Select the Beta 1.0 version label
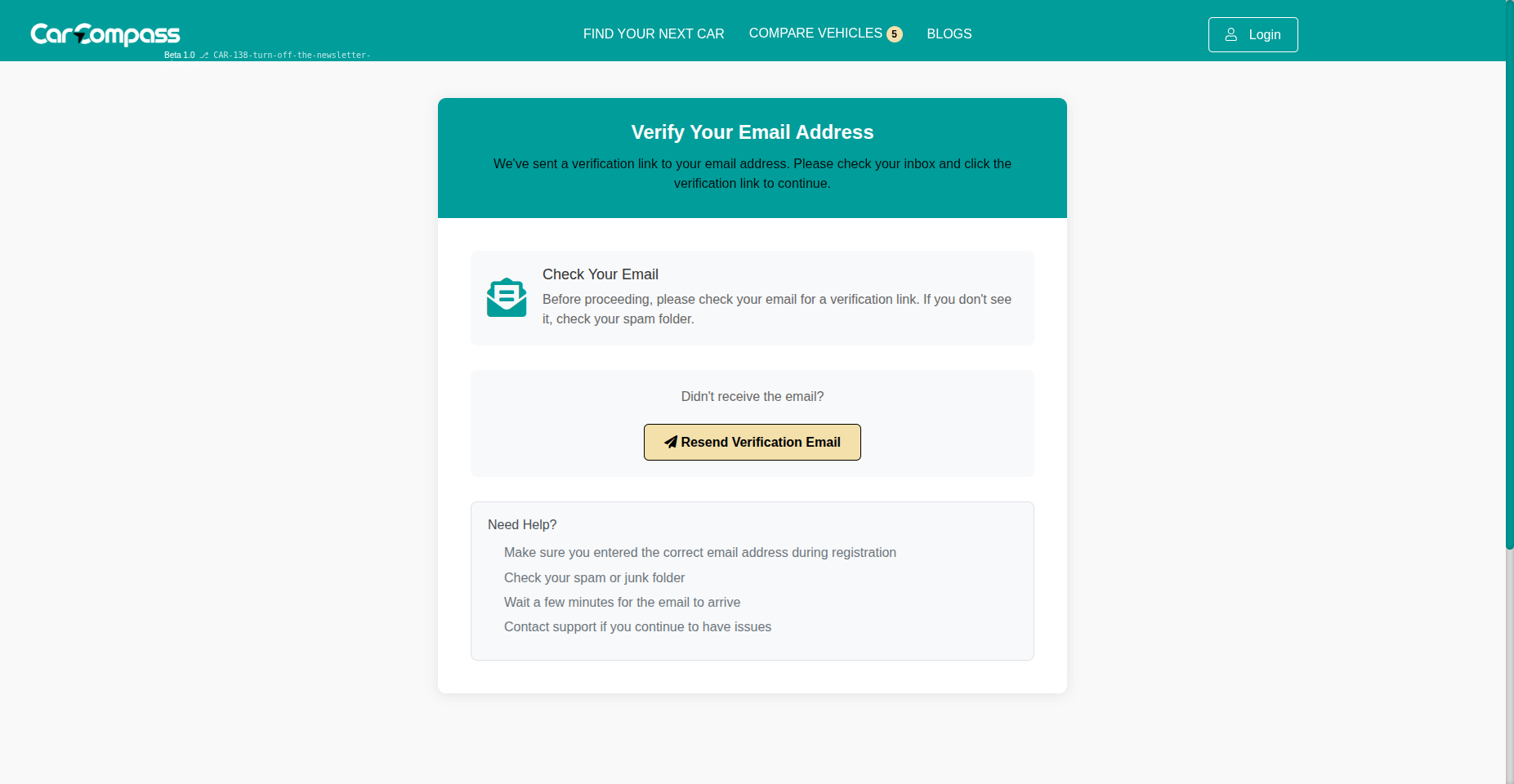The image size is (1514, 784). 179,56
